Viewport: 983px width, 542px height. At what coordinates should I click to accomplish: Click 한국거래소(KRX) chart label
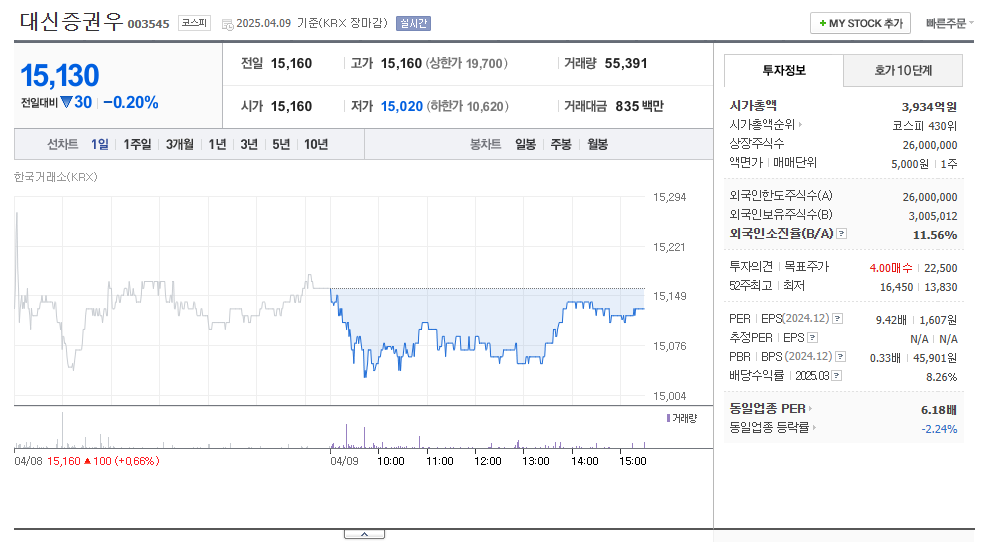click(56, 177)
